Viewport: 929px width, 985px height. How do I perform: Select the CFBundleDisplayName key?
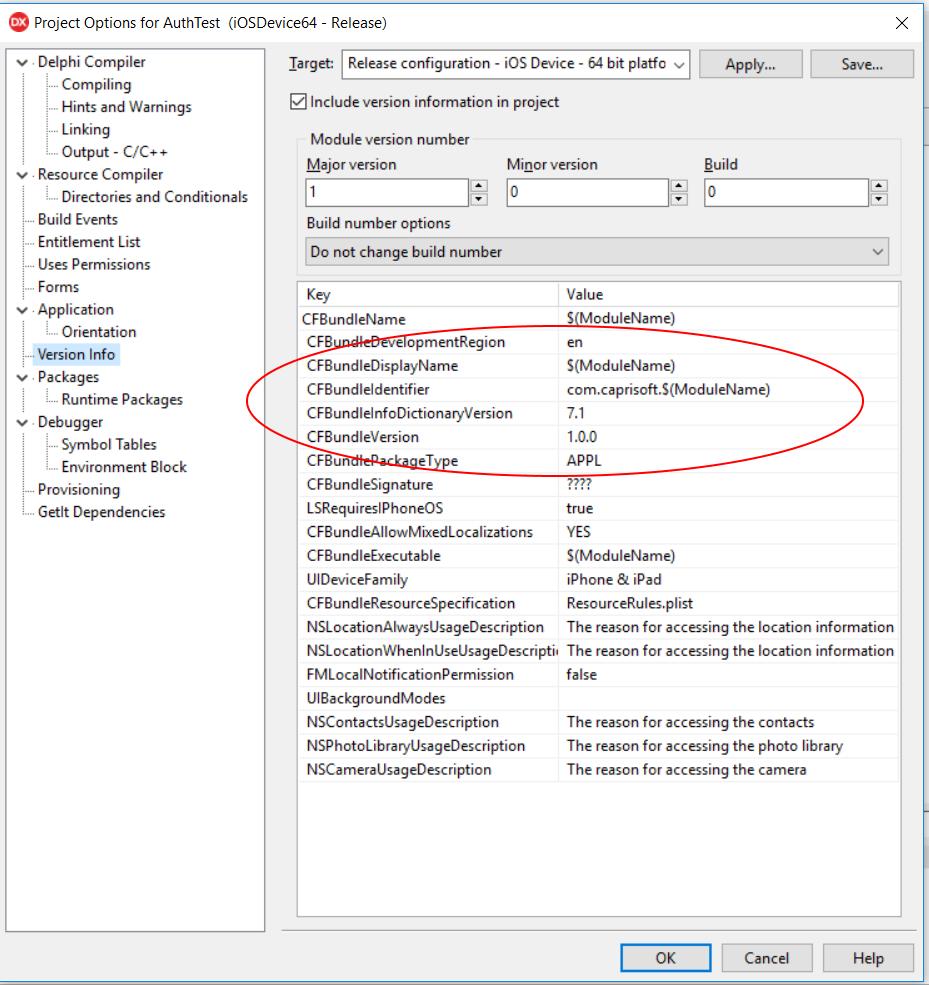(x=383, y=366)
